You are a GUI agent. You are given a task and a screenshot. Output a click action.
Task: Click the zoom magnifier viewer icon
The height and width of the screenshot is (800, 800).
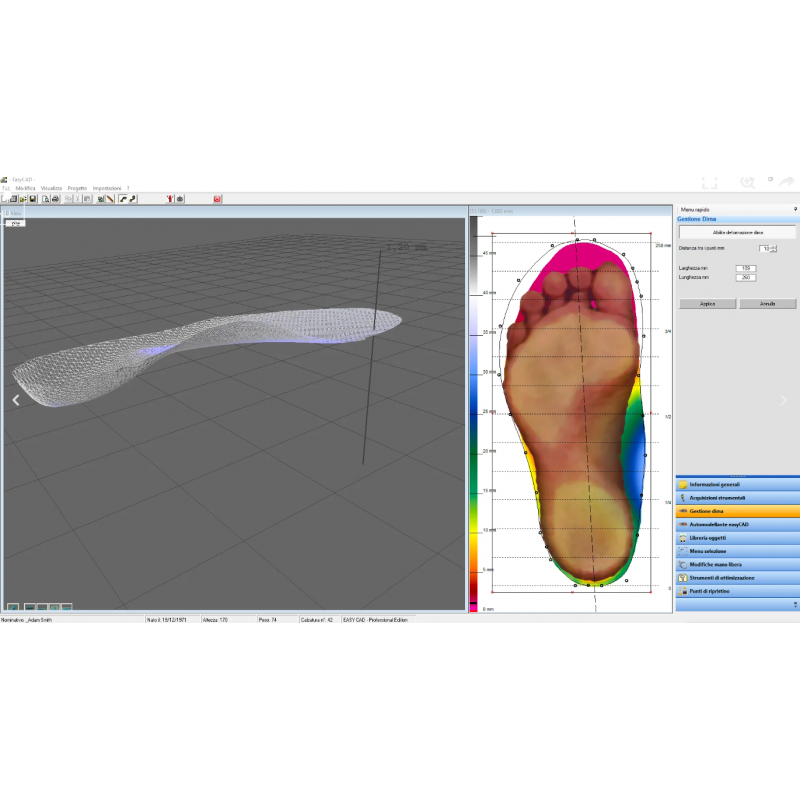[747, 183]
